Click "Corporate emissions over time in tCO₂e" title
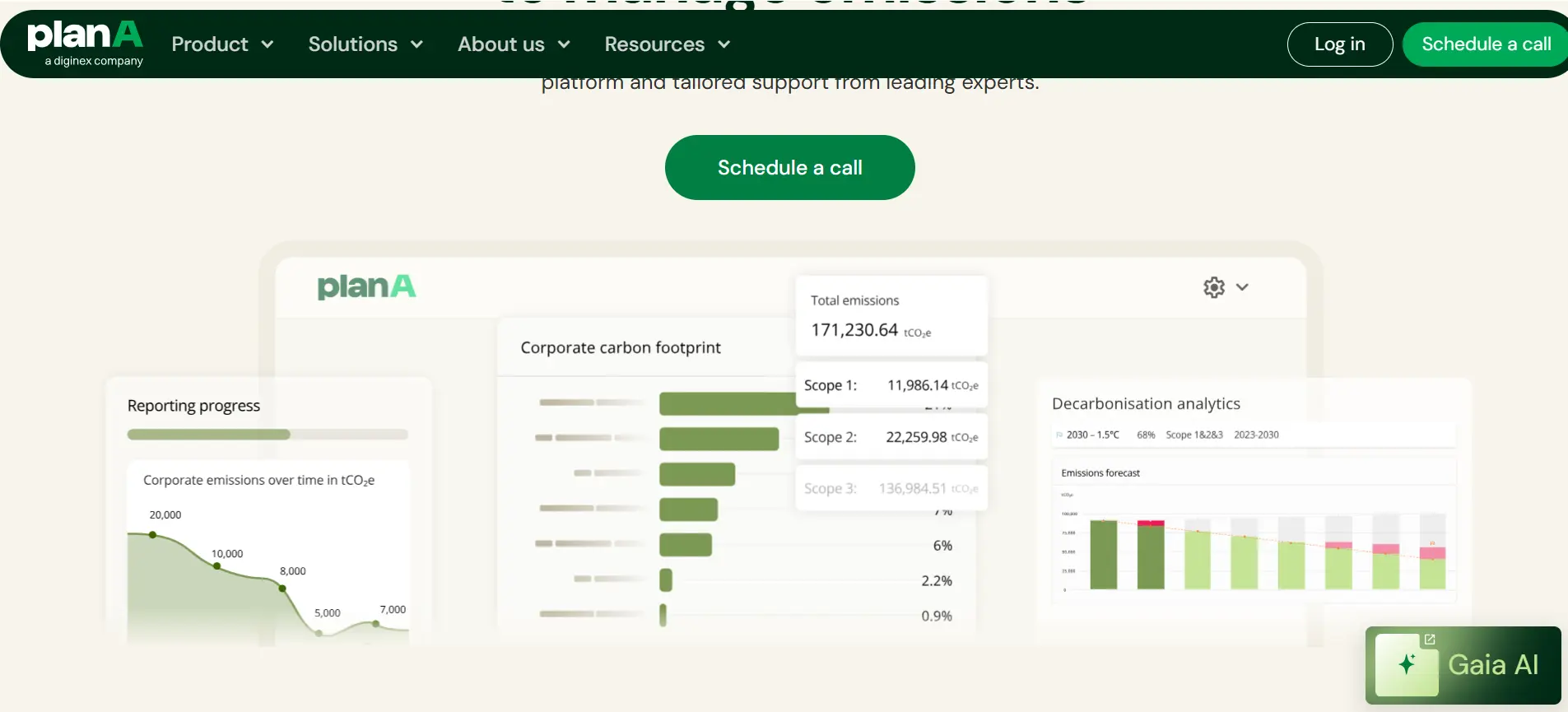The image size is (1568, 712). point(258,480)
